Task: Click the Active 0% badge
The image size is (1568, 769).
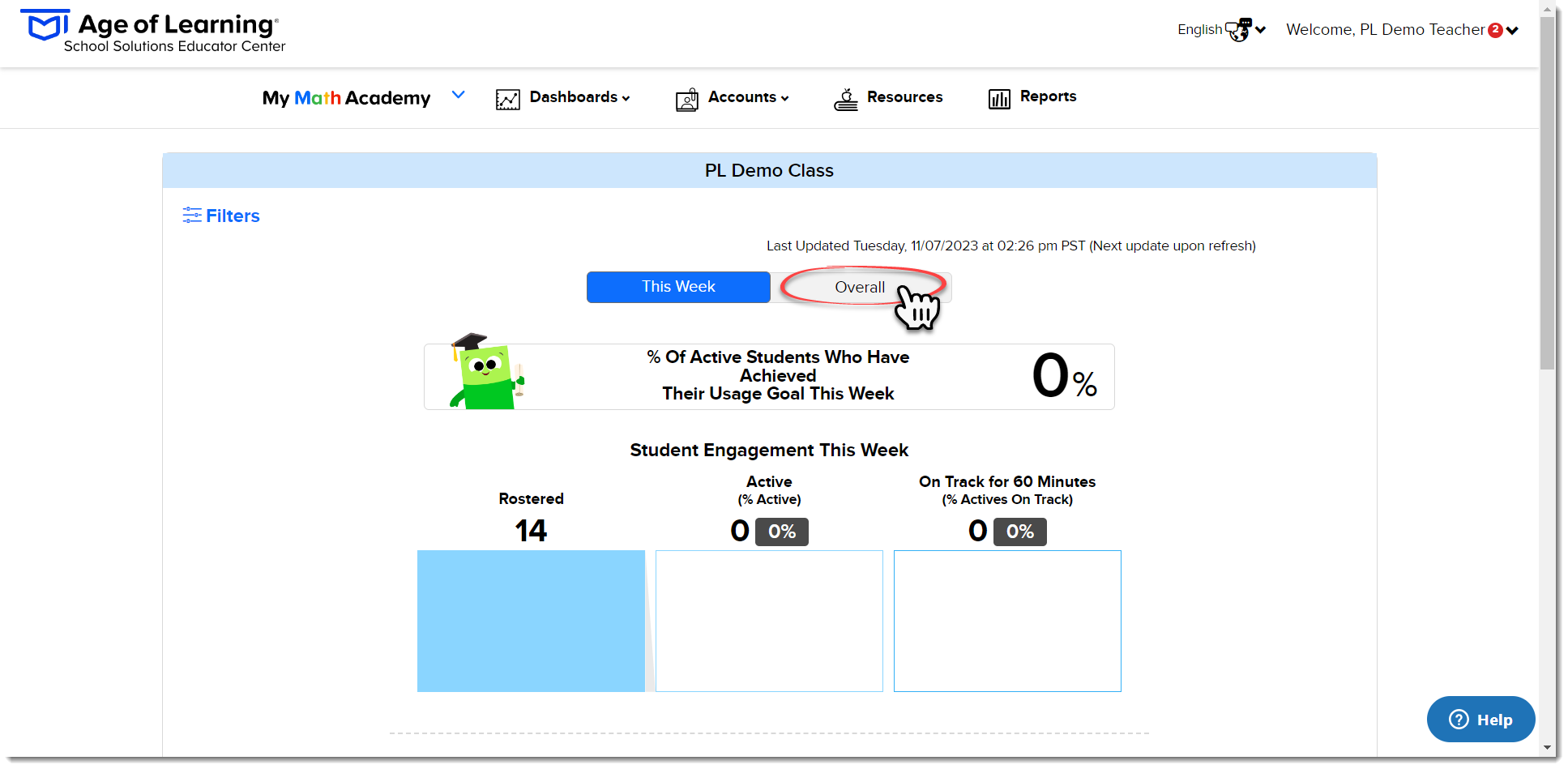Action: pos(782,532)
